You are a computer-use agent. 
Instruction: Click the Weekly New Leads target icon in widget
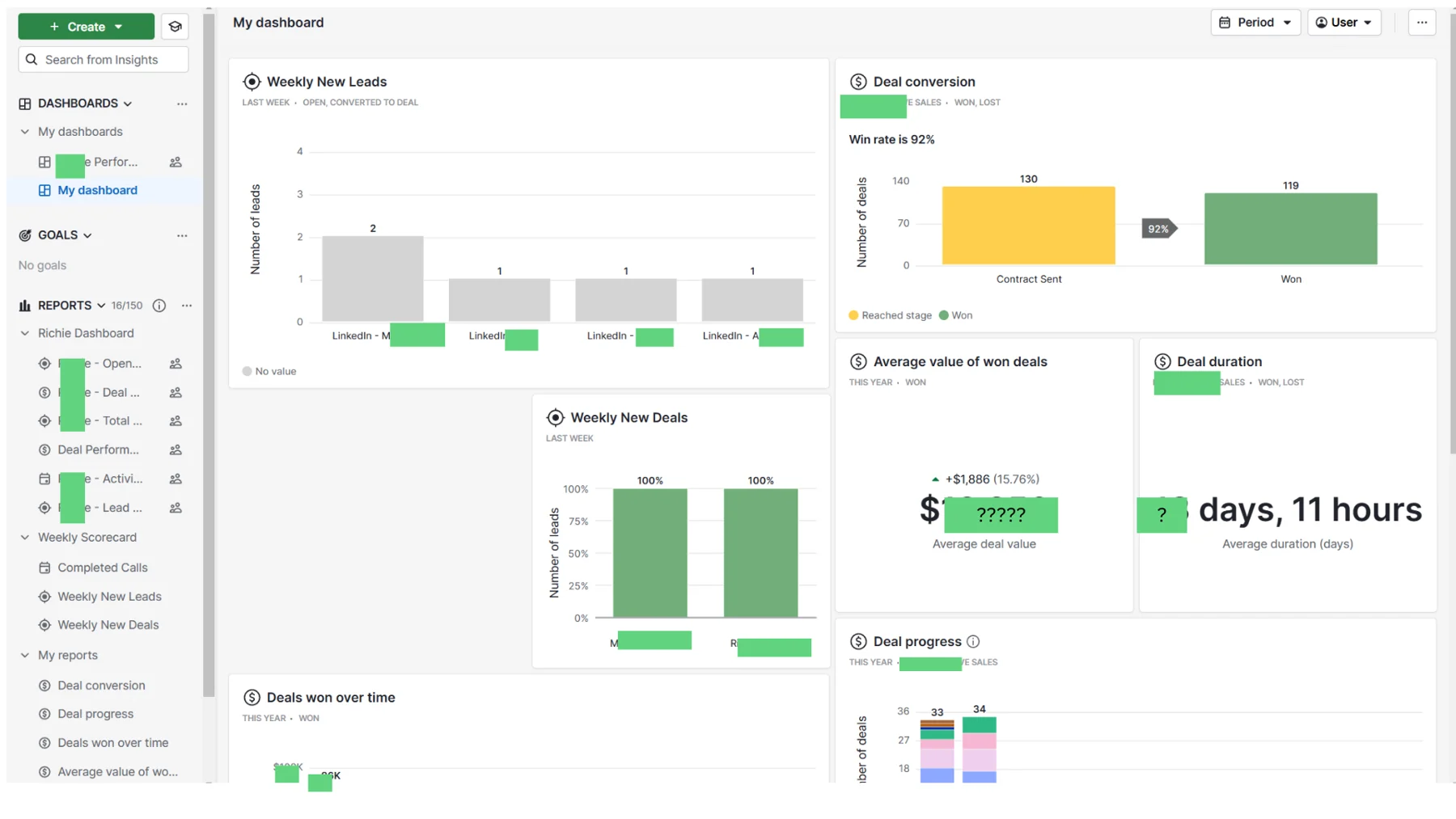[252, 82]
